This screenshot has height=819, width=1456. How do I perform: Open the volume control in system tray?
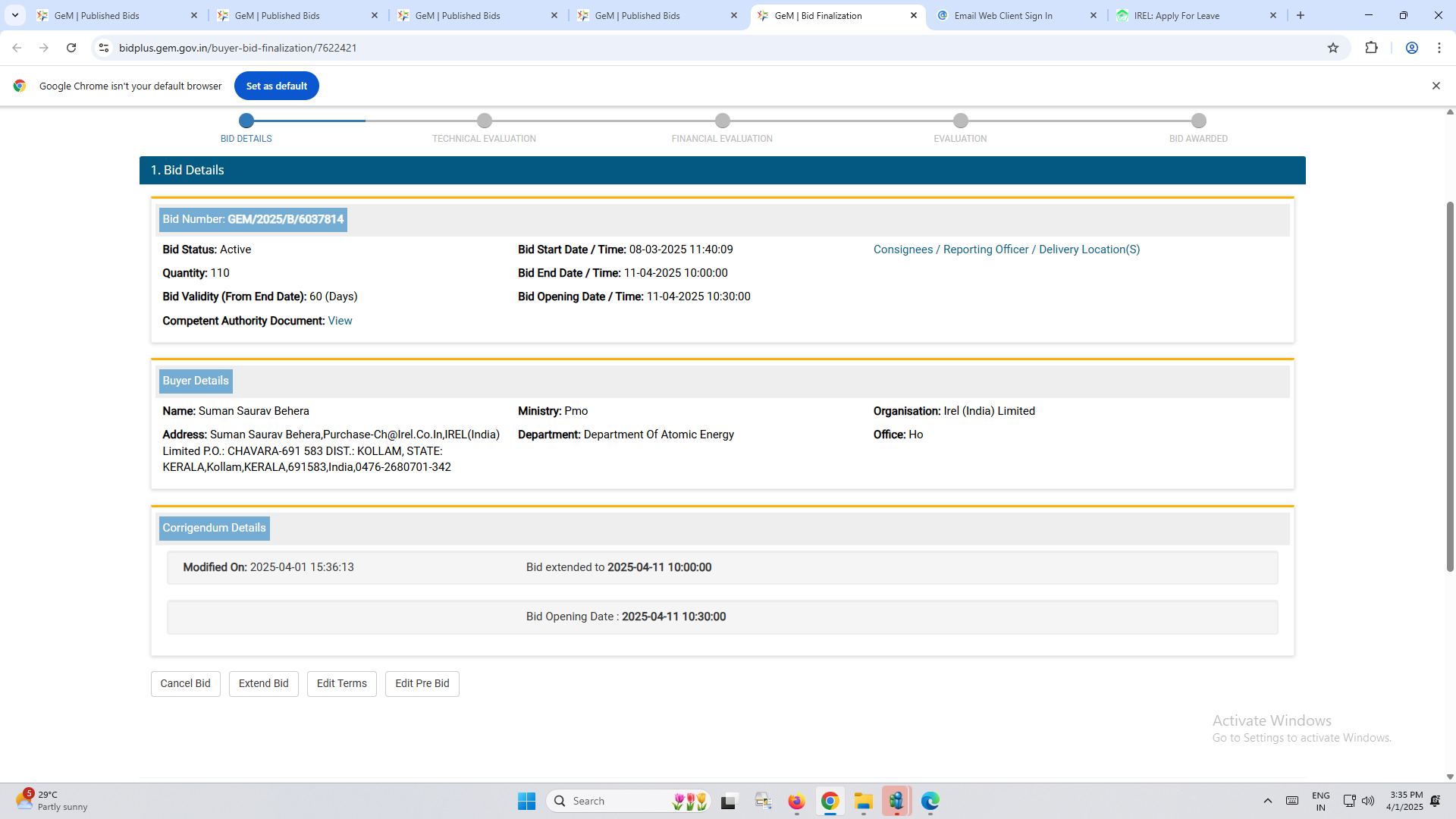[1368, 801]
